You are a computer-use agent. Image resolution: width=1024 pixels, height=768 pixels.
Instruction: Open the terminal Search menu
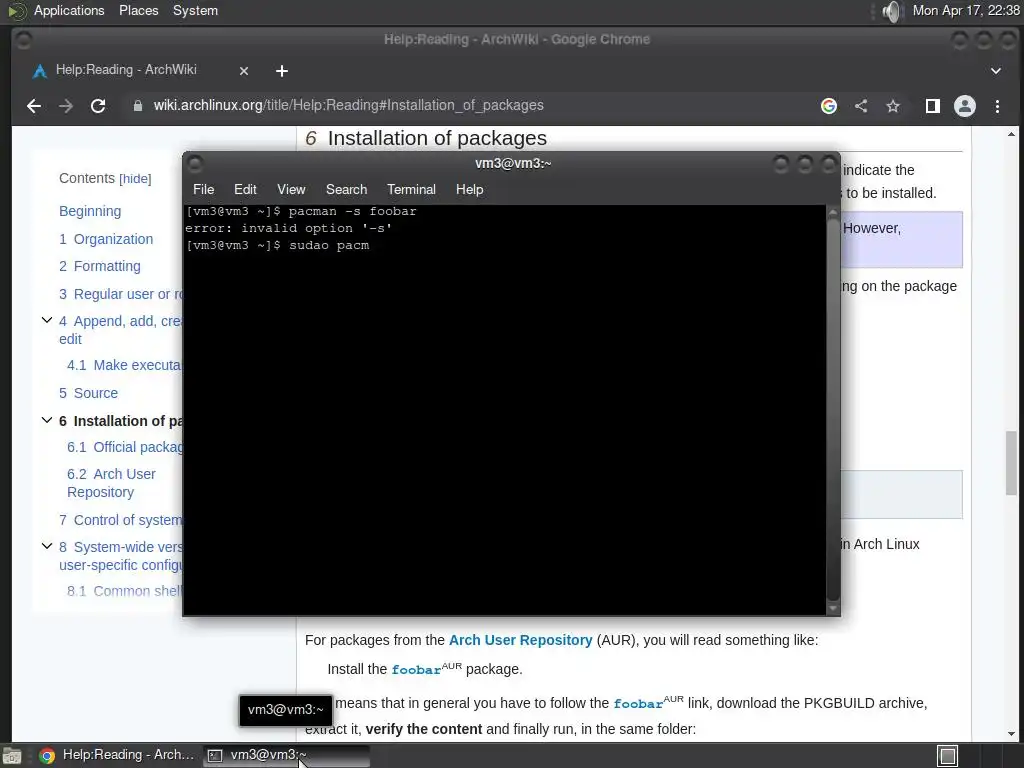tap(346, 189)
